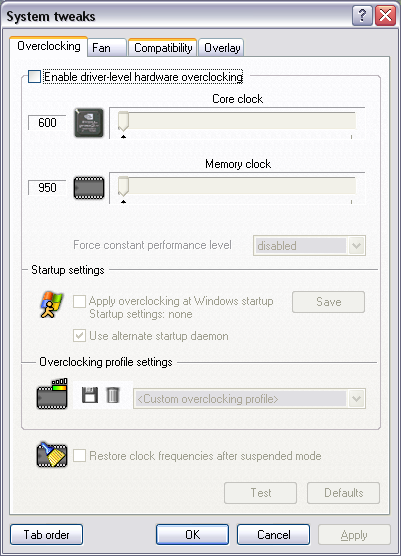
Task: Open Force constant performance level dropdown
Action: pyautogui.click(x=309, y=245)
